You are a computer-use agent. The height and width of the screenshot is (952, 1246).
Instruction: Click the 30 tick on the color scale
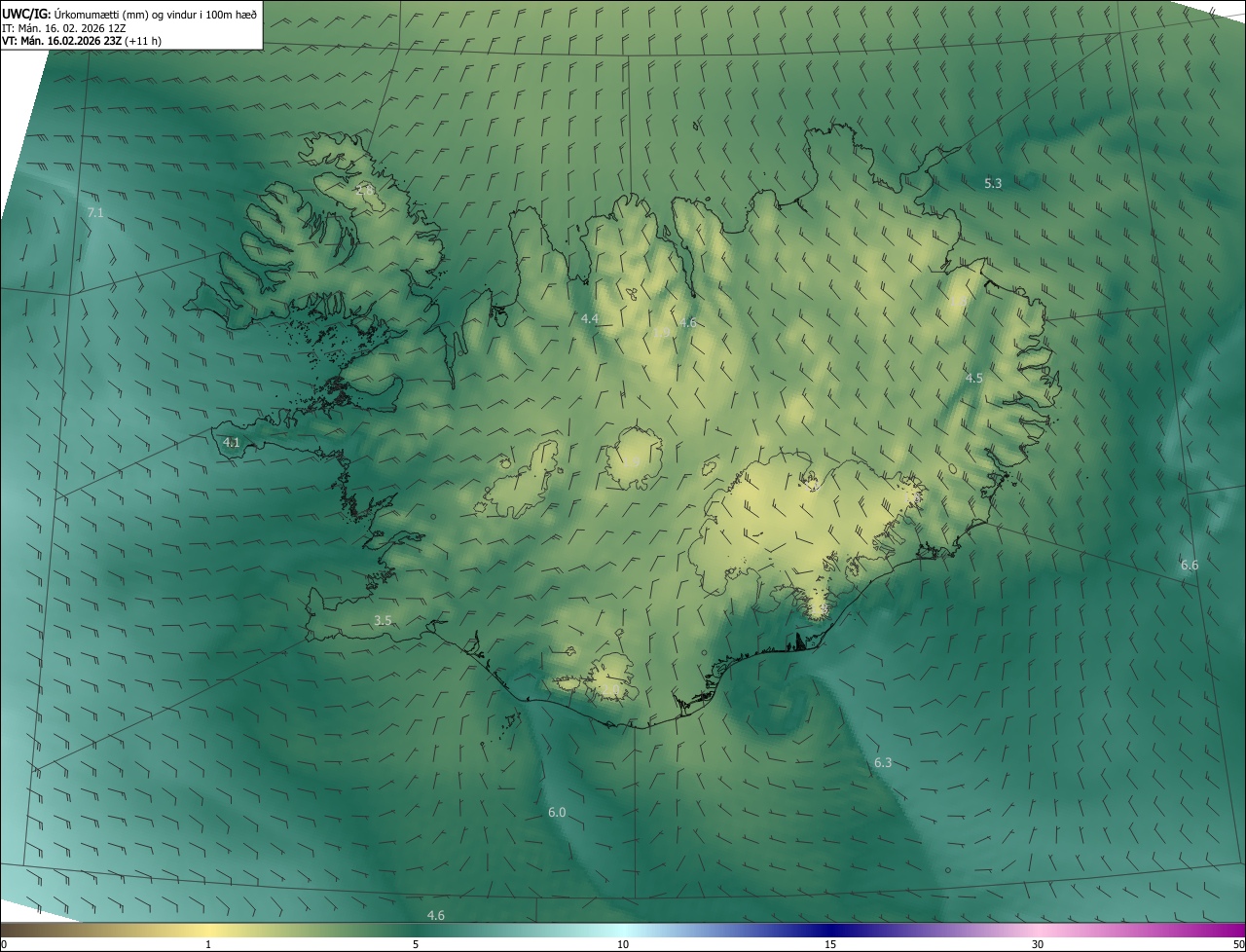click(x=1038, y=944)
